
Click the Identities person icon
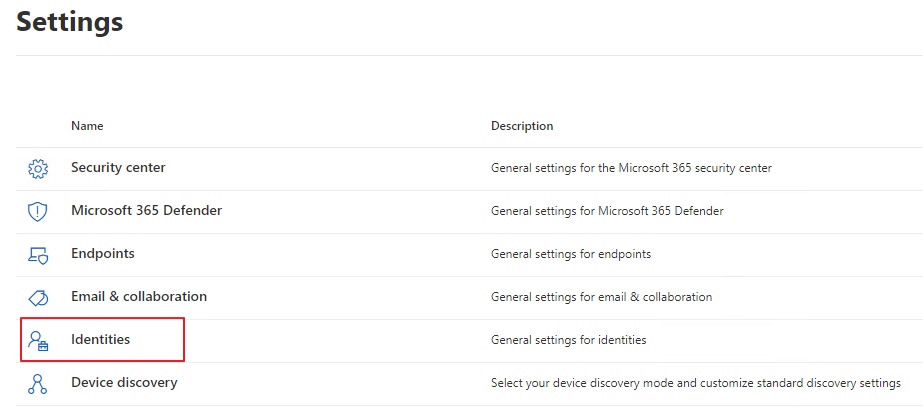point(38,341)
